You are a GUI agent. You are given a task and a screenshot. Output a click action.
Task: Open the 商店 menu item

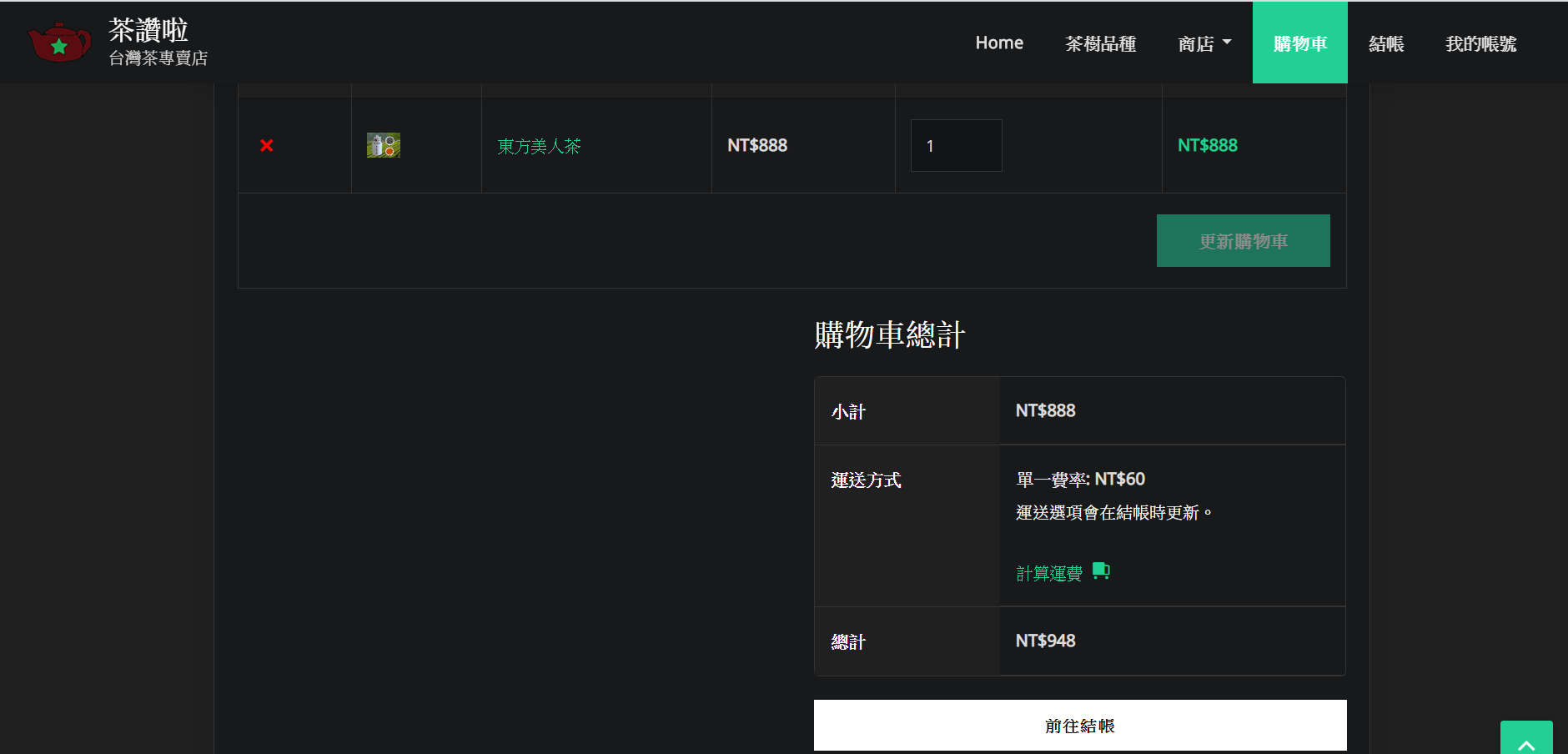(x=1195, y=43)
